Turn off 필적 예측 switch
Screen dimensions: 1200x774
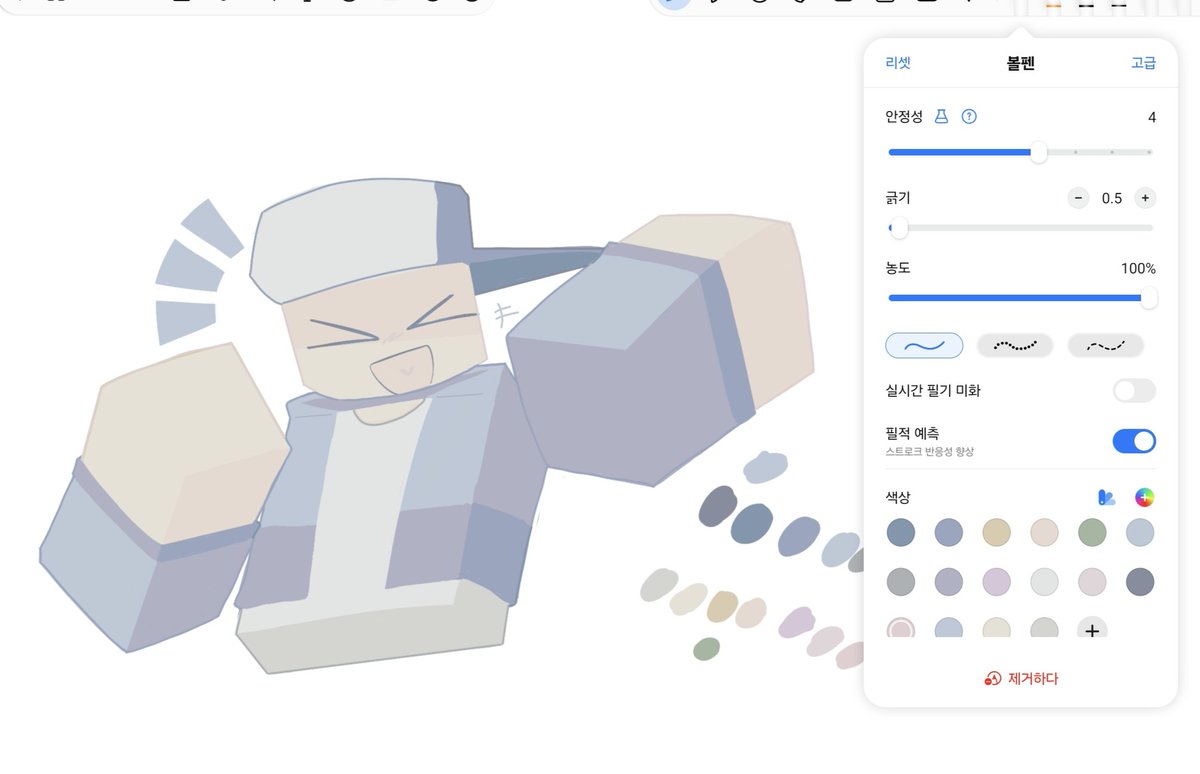tap(1134, 441)
